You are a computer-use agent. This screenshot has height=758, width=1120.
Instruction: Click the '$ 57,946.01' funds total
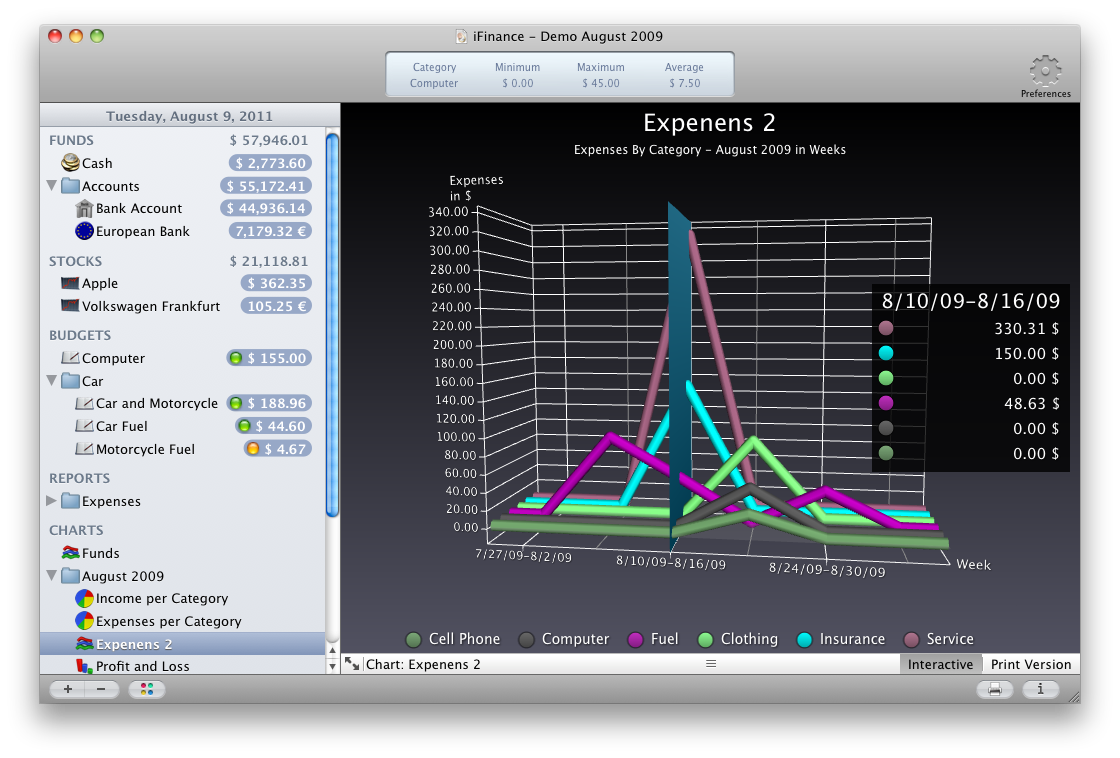(269, 140)
